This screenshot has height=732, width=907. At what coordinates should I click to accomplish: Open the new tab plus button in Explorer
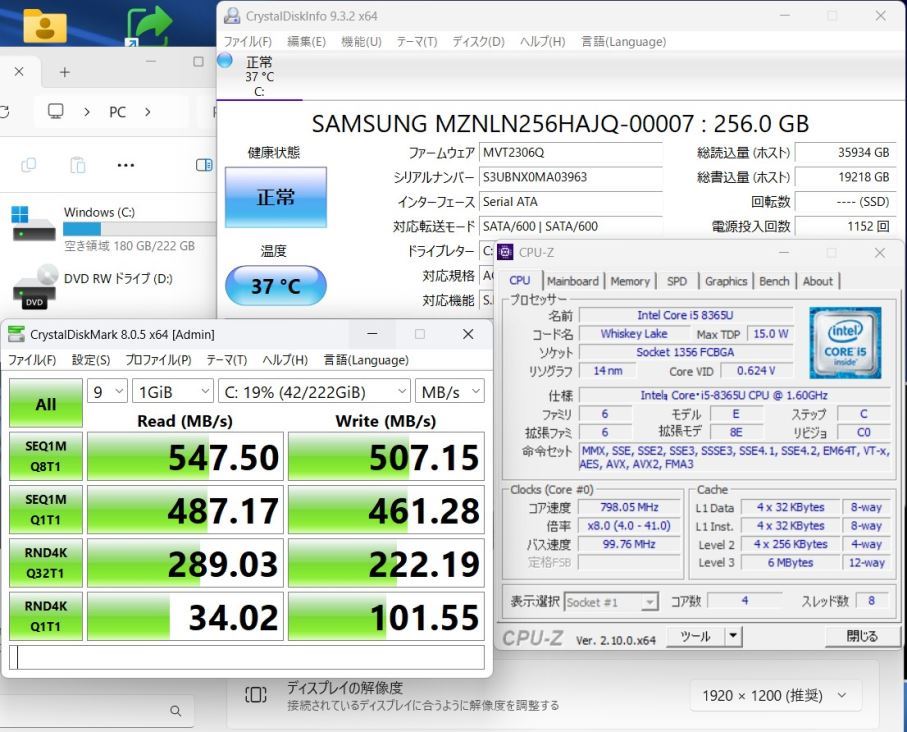click(65, 72)
